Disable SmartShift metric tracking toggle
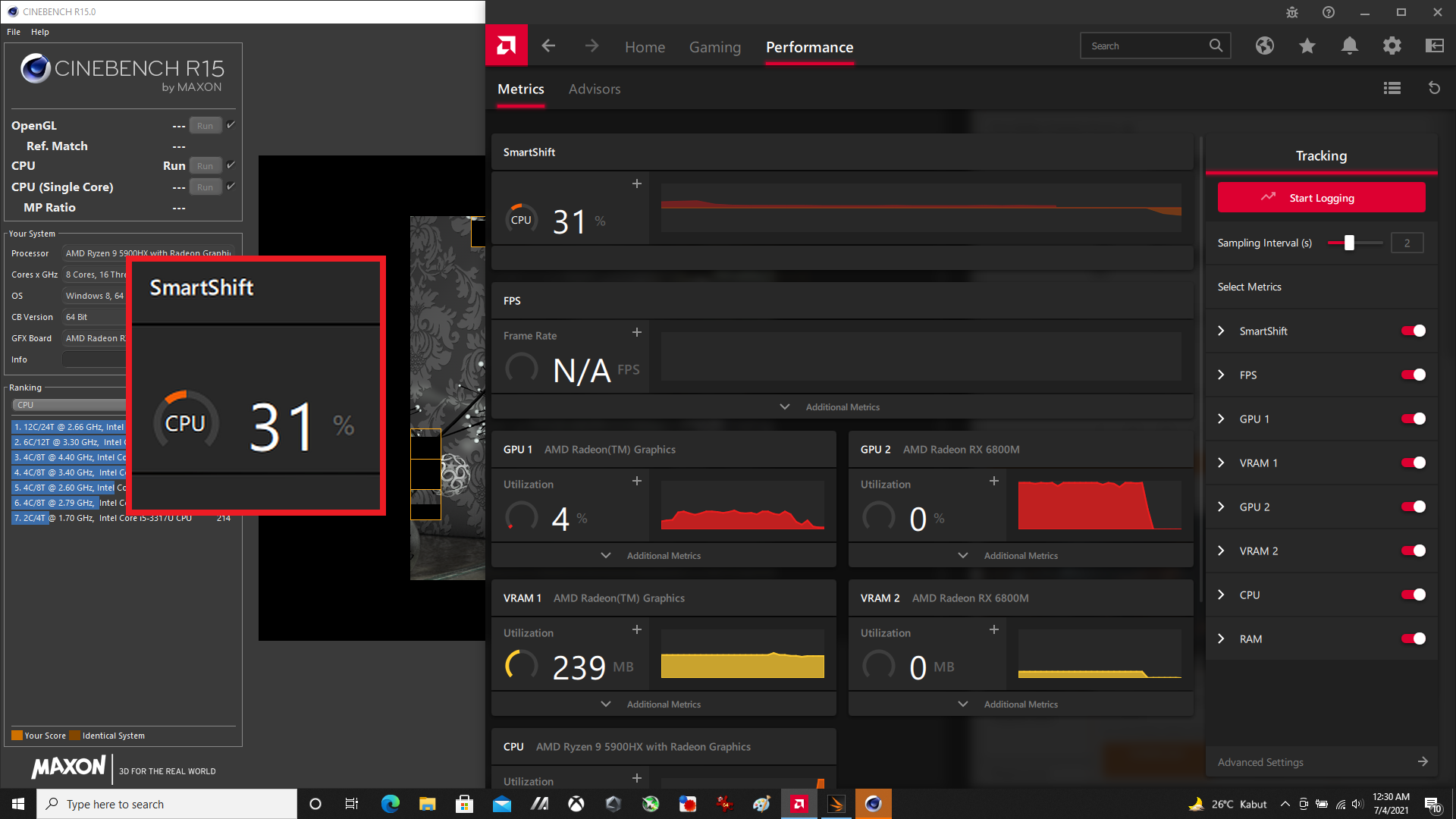The image size is (1456, 819). (x=1413, y=331)
